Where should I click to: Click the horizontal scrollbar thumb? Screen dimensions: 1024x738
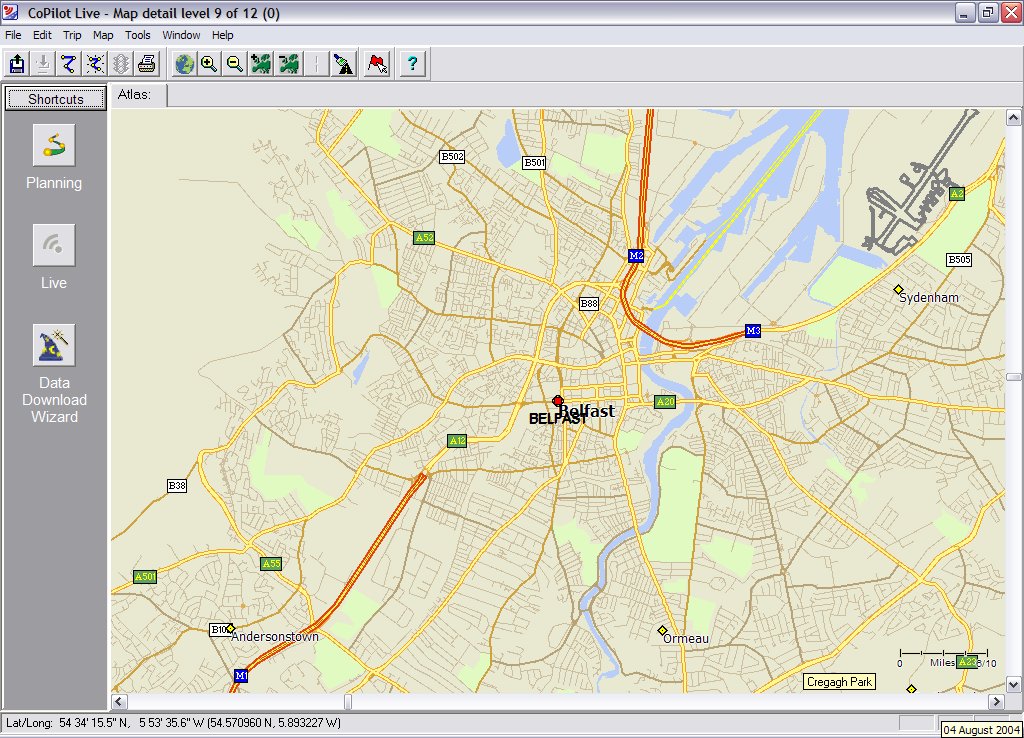[x=348, y=701]
